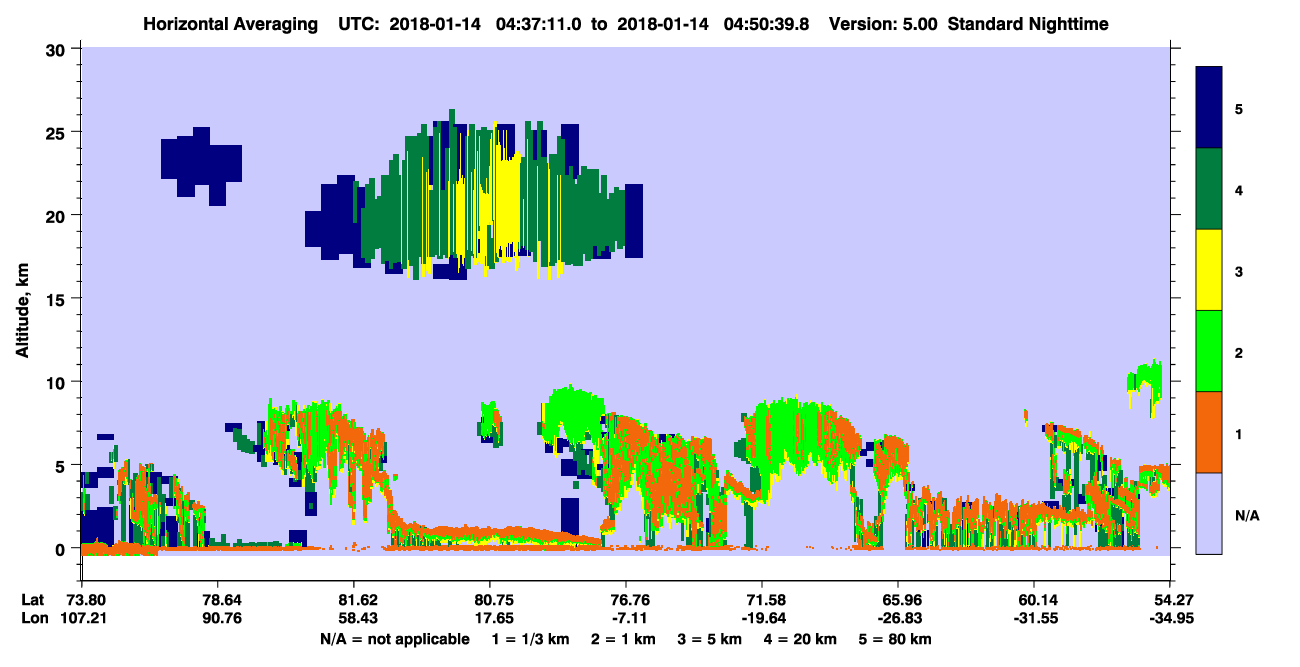Click the isolated dark blue blob near 23 km
The width and height of the screenshot is (1300, 667).
(201, 165)
